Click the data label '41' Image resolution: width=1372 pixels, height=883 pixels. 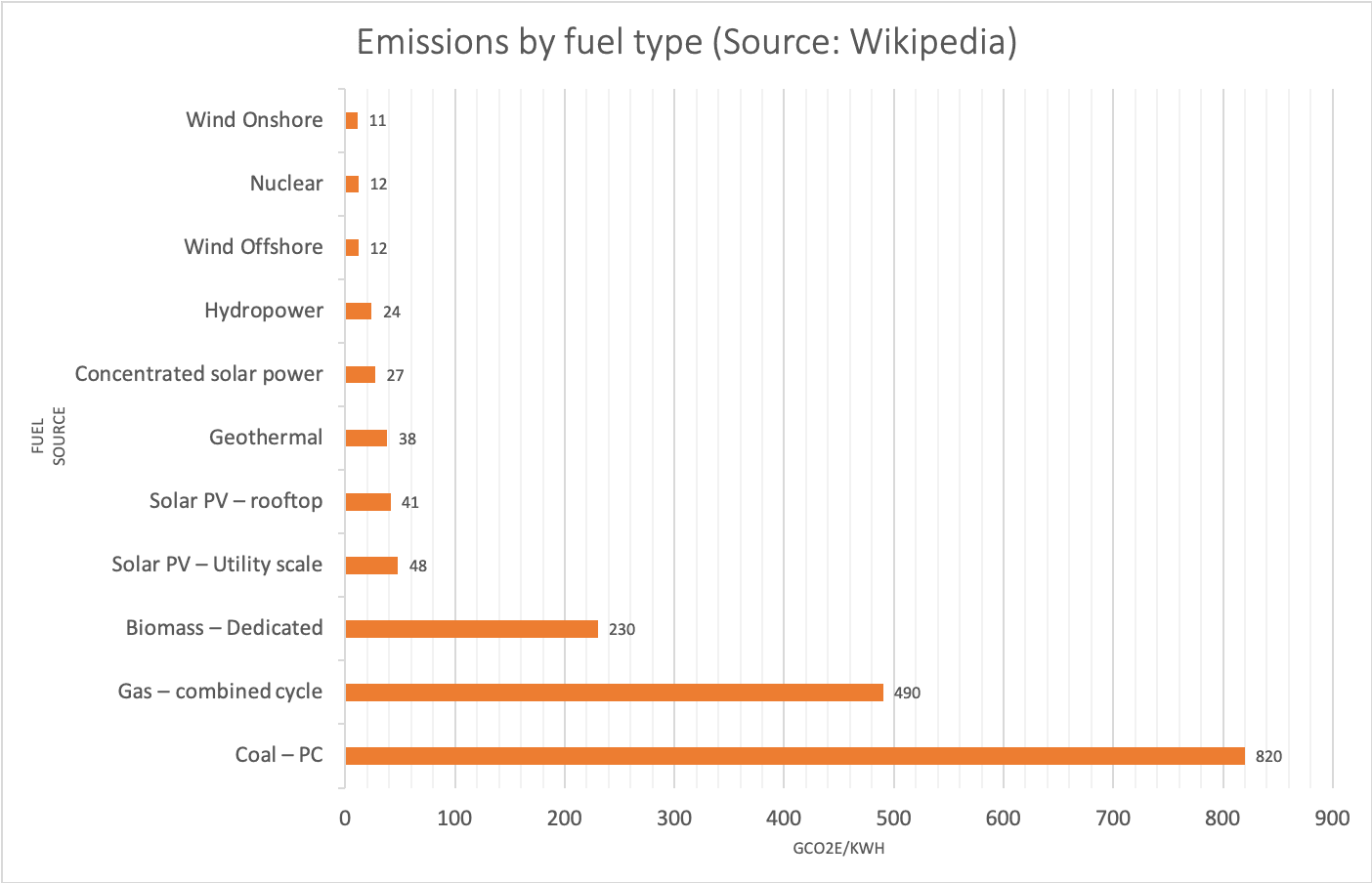click(410, 503)
